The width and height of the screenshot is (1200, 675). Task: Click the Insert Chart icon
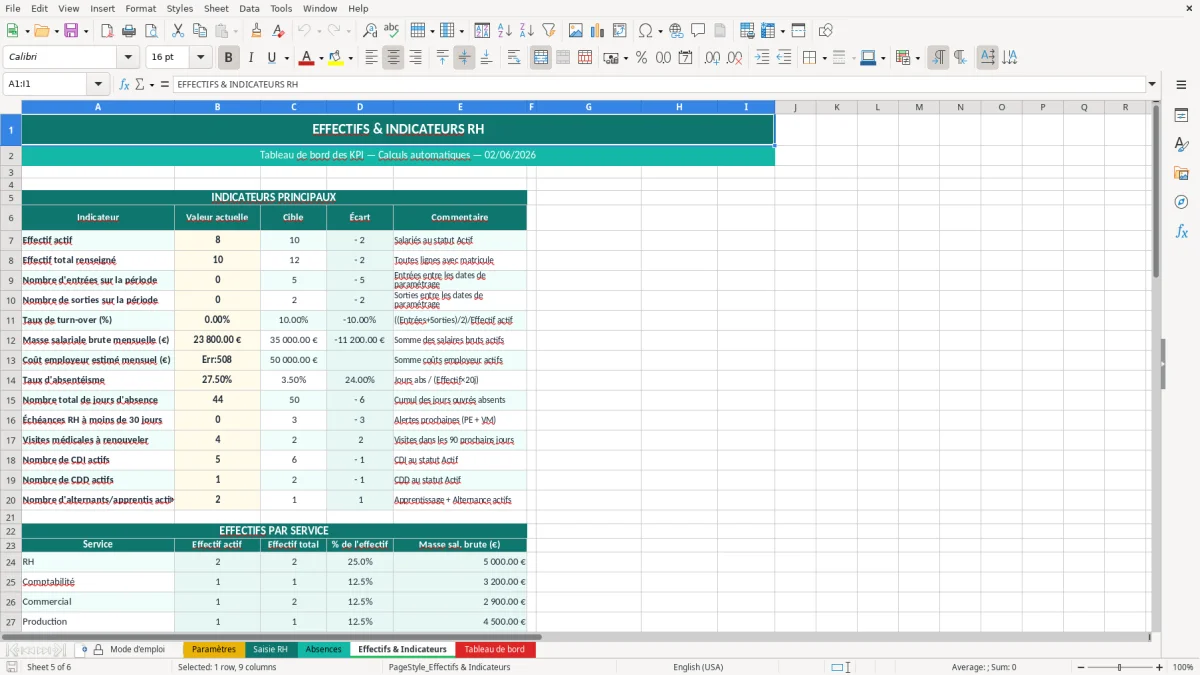coord(598,31)
